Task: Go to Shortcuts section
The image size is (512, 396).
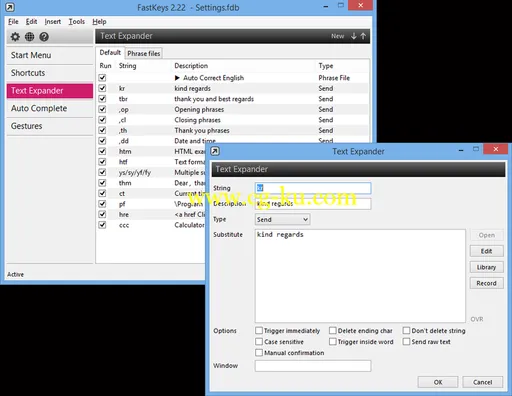Action: tap(50, 73)
